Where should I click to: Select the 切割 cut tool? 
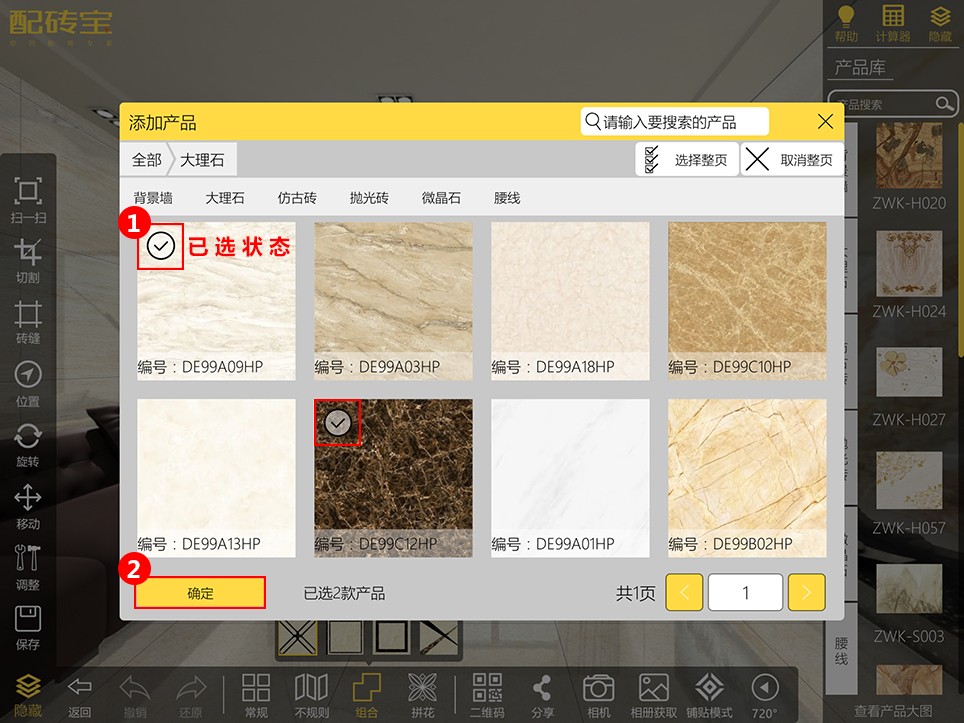point(28,261)
